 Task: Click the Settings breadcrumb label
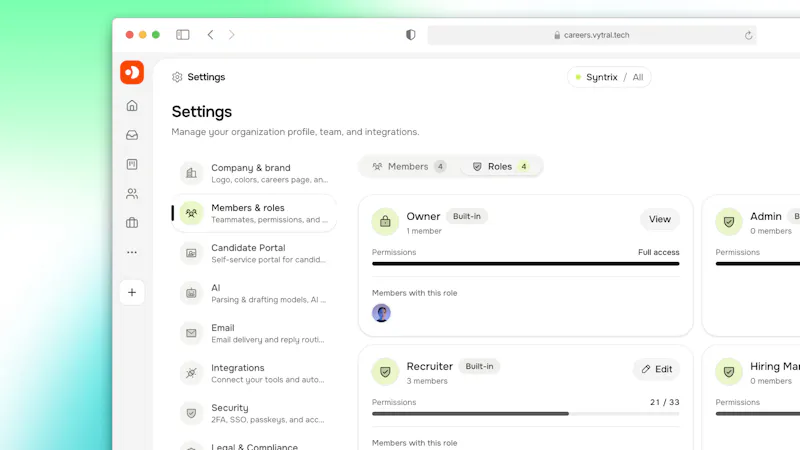206,77
